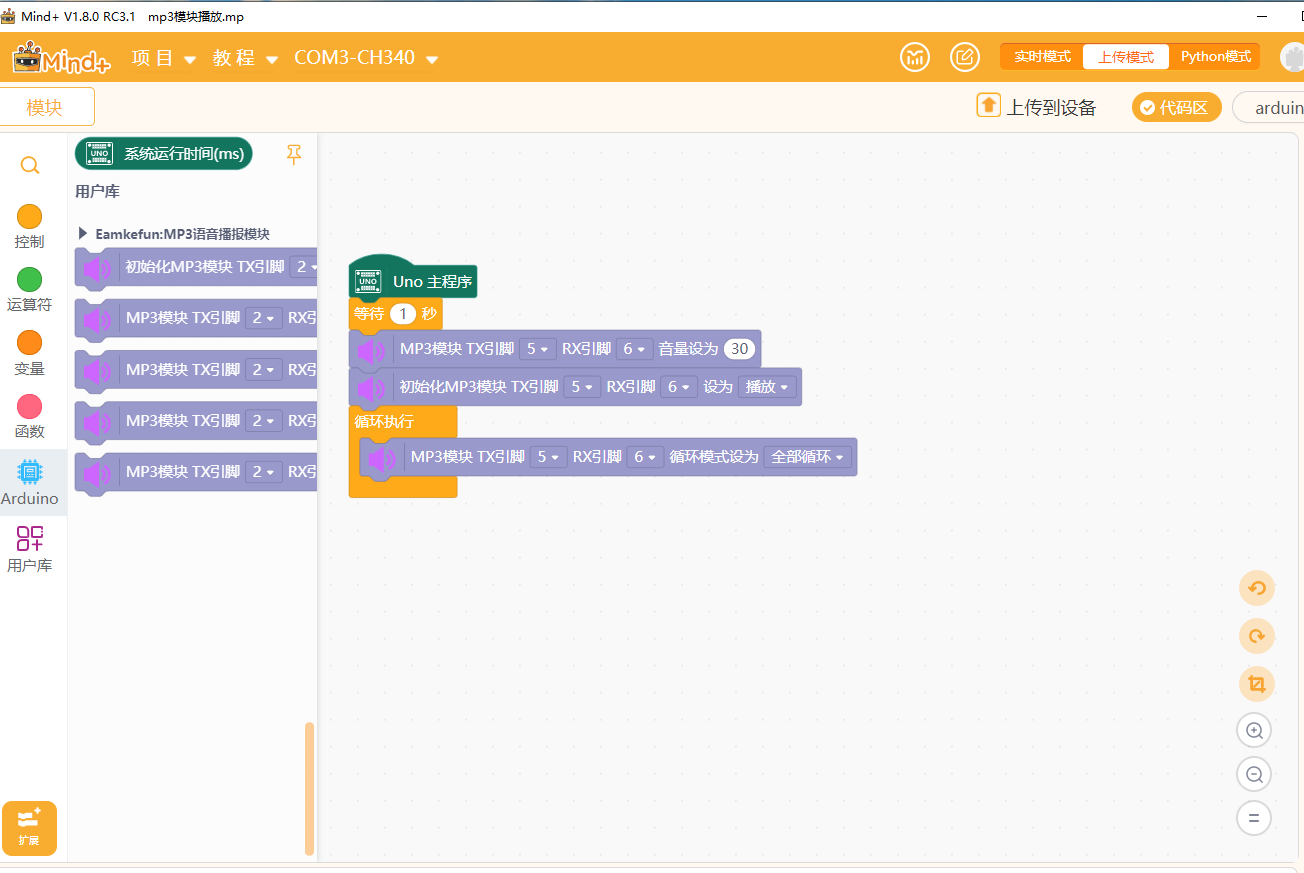This screenshot has height=873, width=1304.
Task: Open the 用户库 category in sidebar
Action: click(30, 548)
